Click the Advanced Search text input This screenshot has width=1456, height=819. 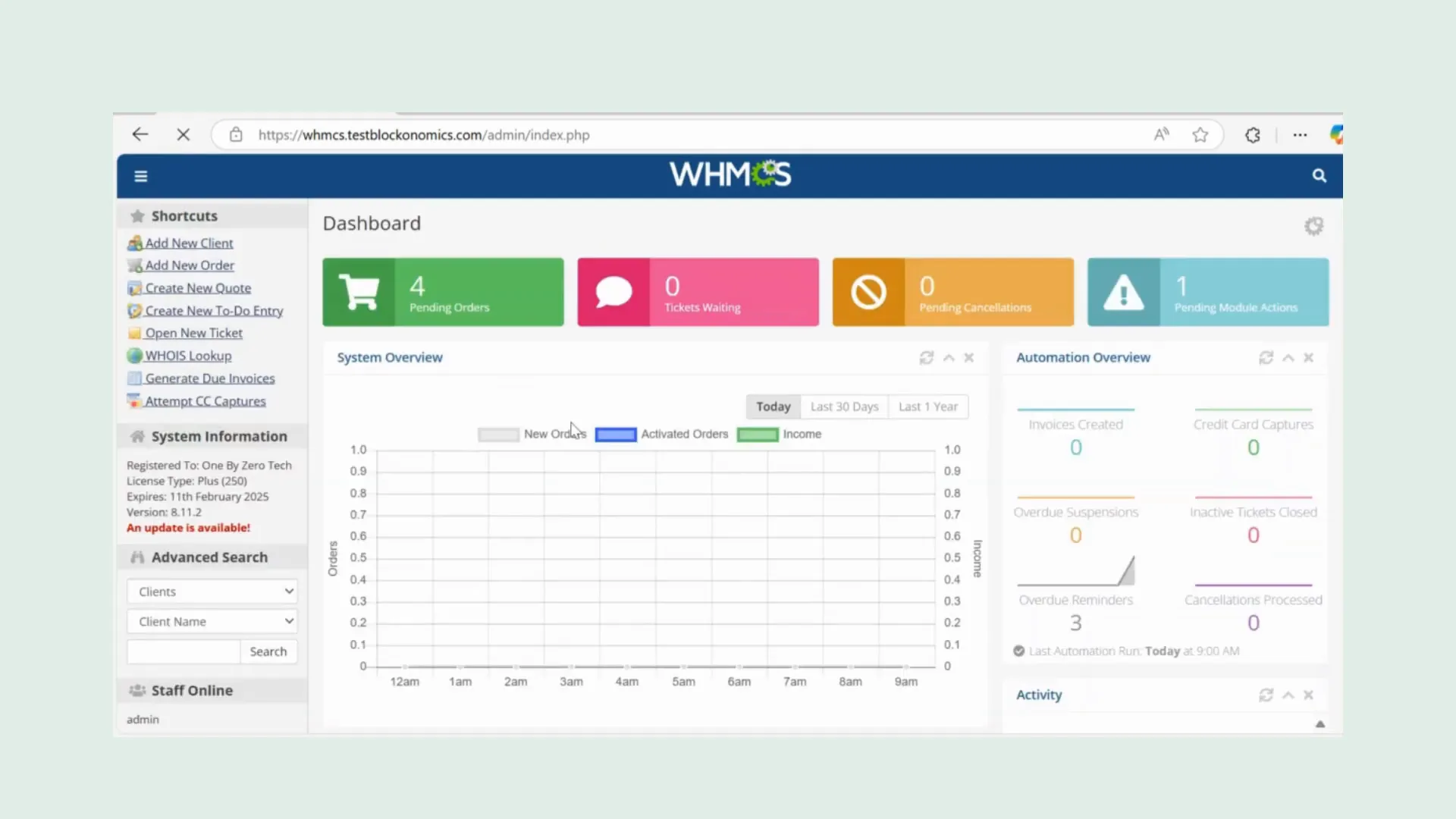pos(184,651)
